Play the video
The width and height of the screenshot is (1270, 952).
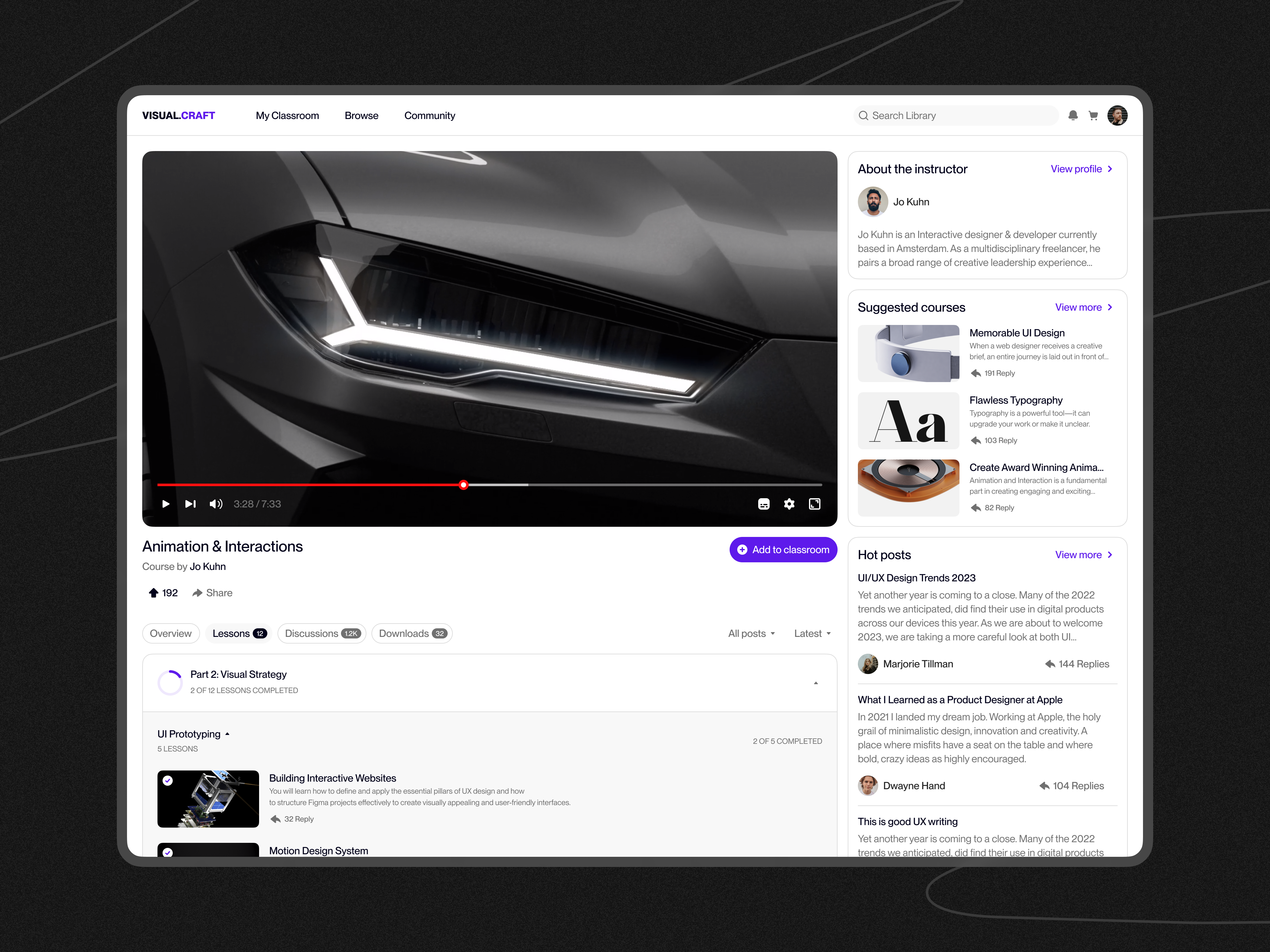click(x=166, y=504)
